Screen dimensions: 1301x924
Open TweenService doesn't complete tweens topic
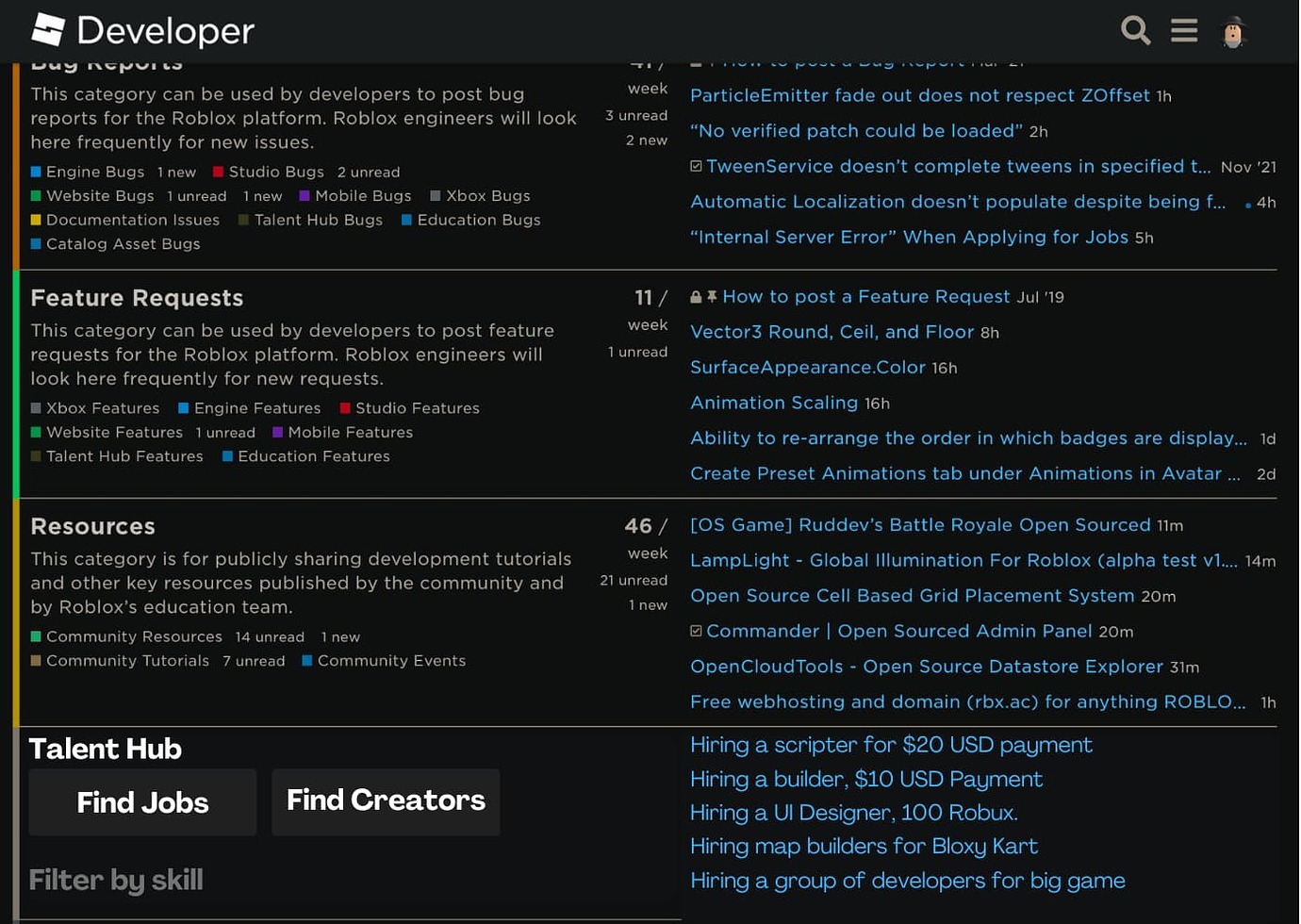point(958,166)
